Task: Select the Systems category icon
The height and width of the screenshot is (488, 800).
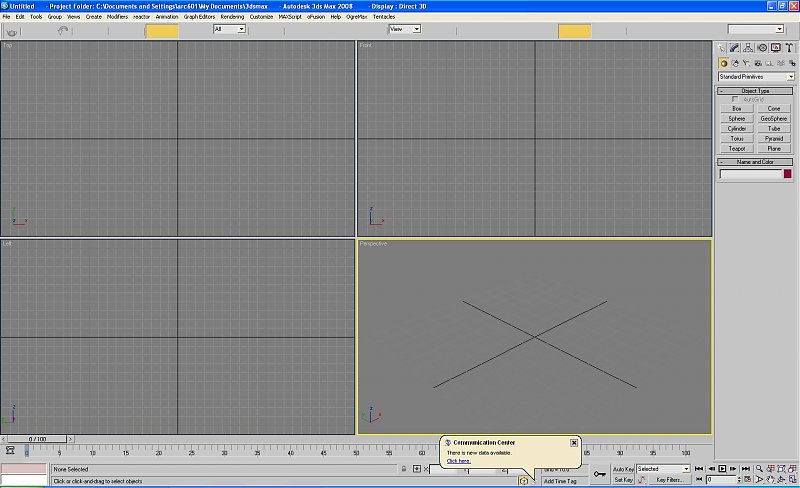Action: point(792,63)
